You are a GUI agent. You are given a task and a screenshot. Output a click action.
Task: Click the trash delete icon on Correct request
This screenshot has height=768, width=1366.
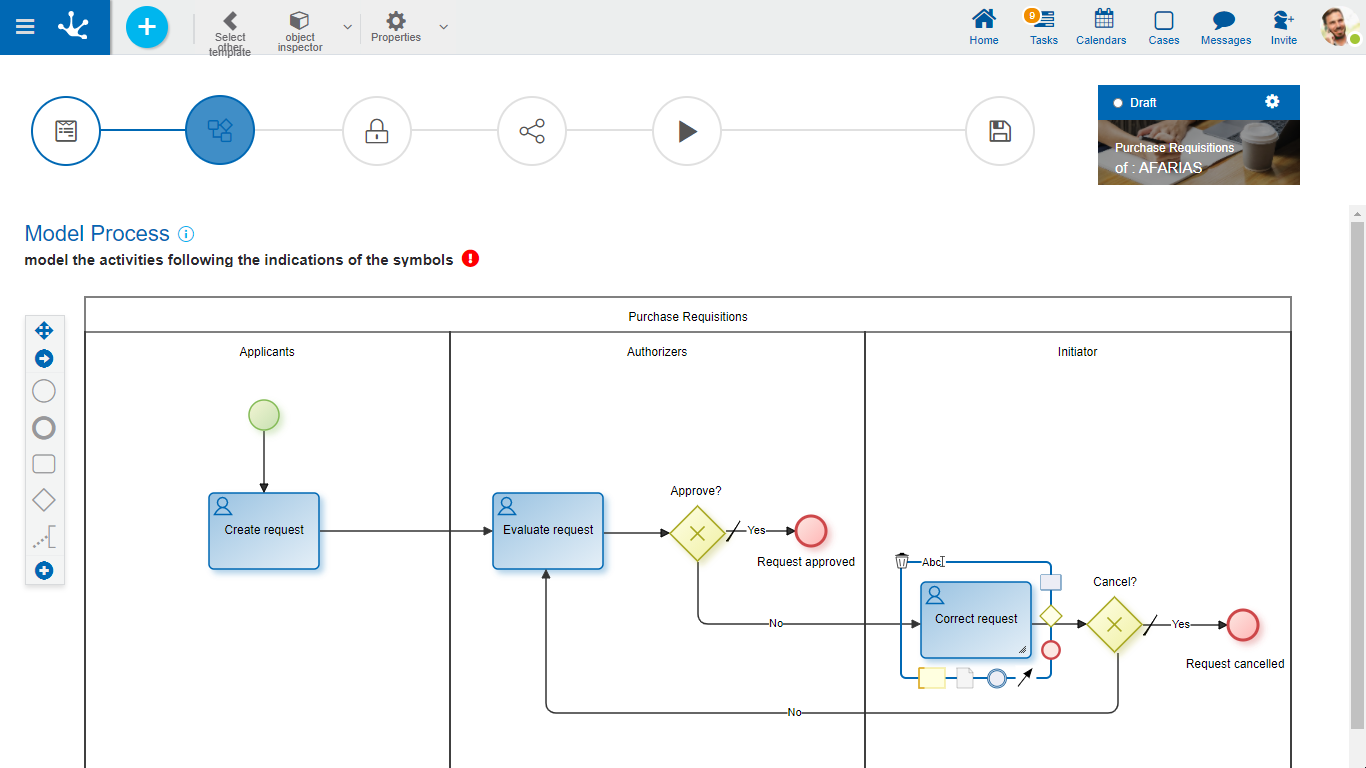click(x=902, y=561)
